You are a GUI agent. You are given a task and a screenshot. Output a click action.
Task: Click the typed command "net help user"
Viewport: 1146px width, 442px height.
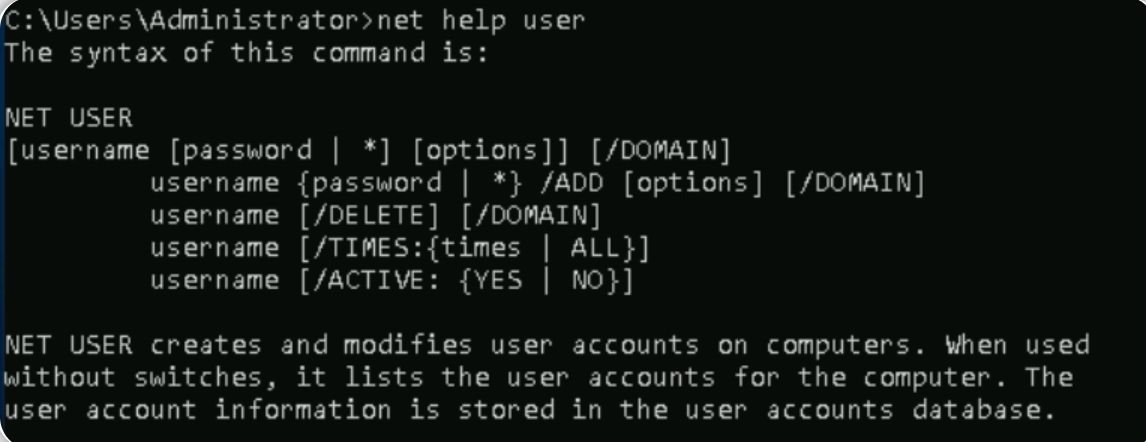pos(480,20)
